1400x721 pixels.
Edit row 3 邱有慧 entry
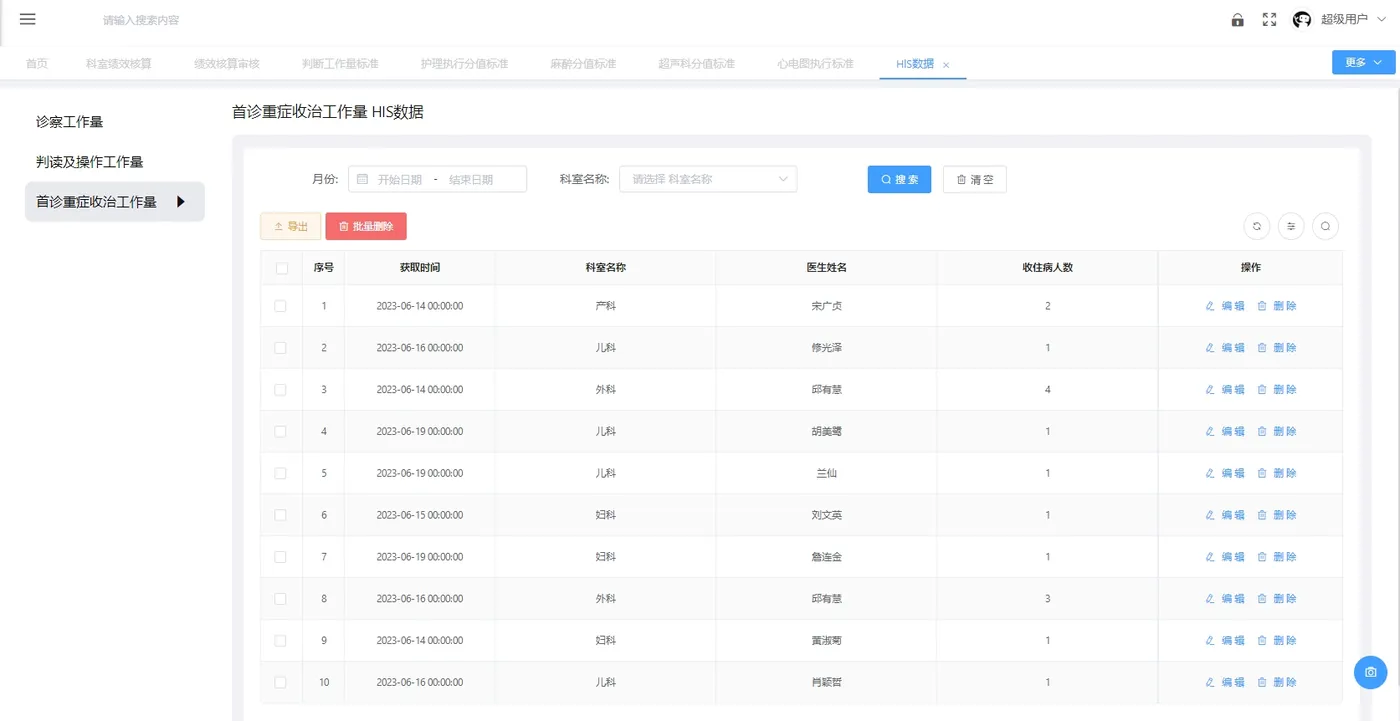point(1225,390)
